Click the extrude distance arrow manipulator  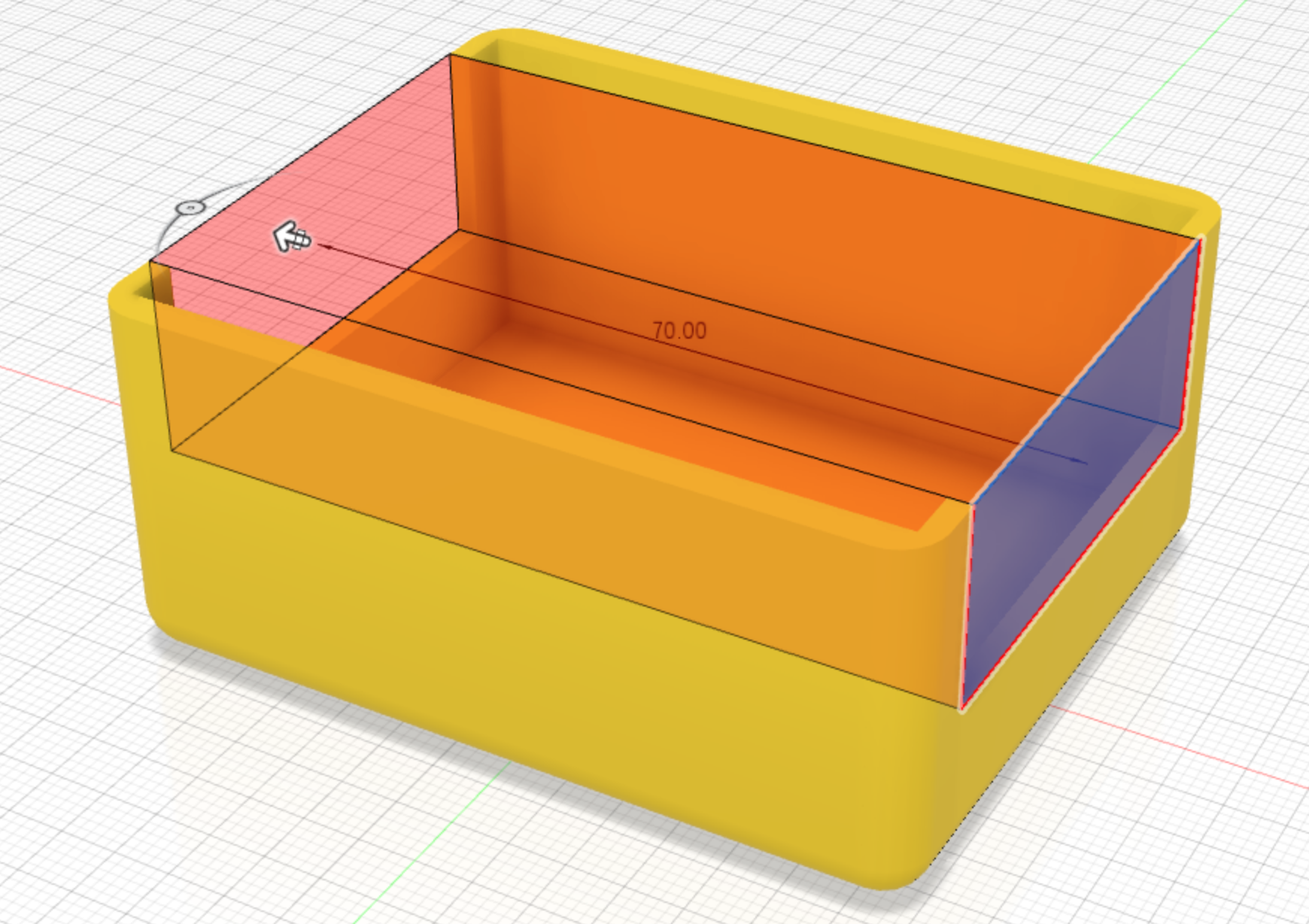[x=292, y=237]
